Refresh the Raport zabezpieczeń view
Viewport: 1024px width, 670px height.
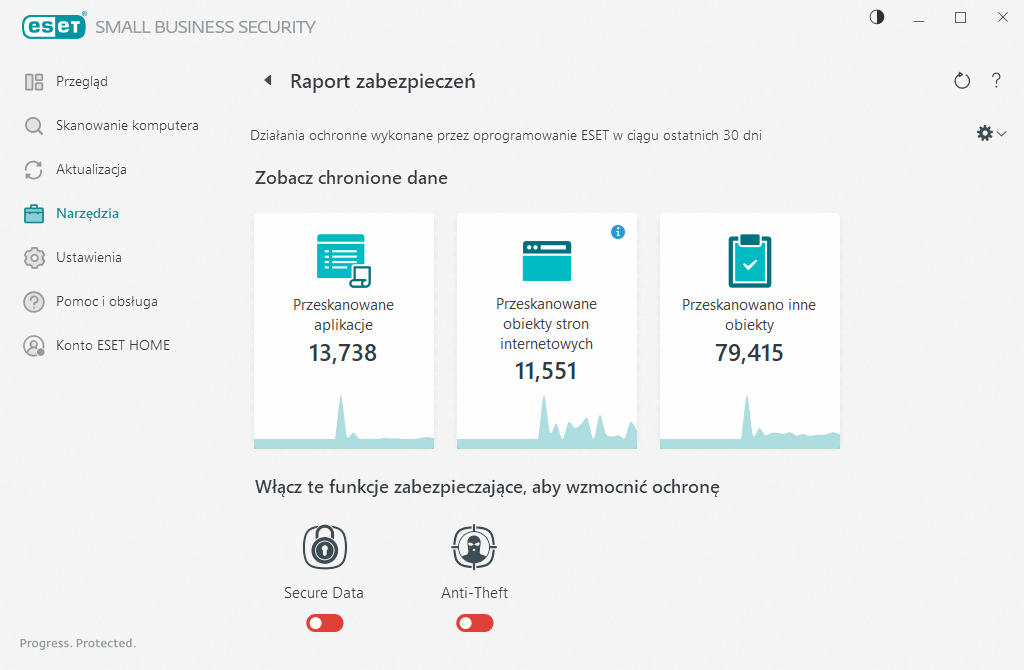click(x=962, y=81)
